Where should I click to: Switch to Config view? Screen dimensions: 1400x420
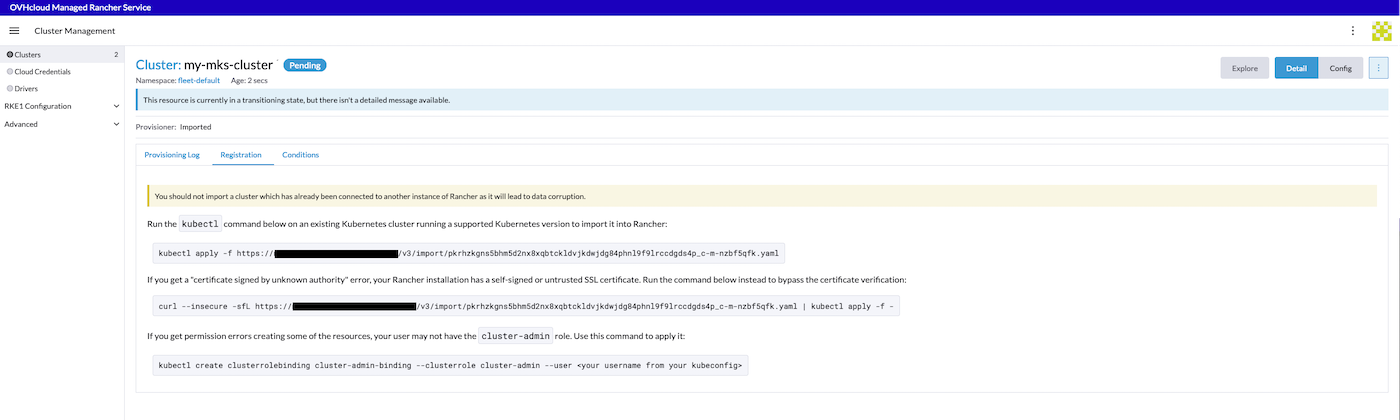[1340, 68]
